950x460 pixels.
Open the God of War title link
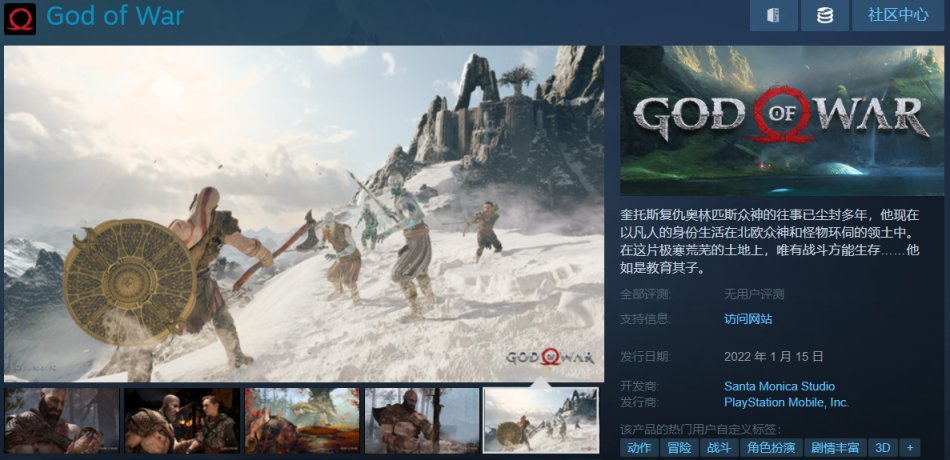point(115,16)
